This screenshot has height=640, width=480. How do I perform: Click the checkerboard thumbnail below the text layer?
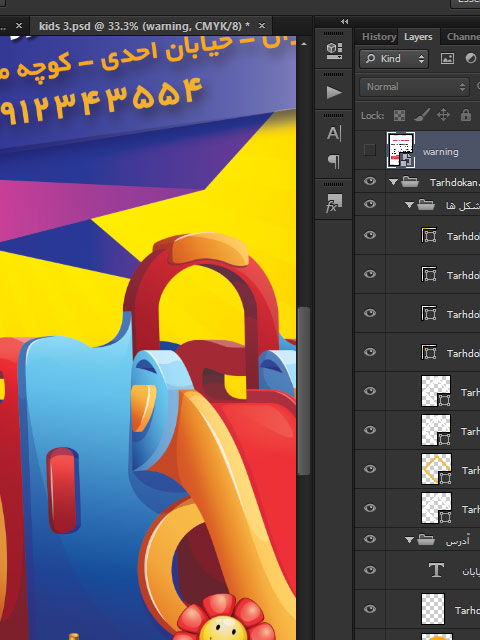(433, 609)
